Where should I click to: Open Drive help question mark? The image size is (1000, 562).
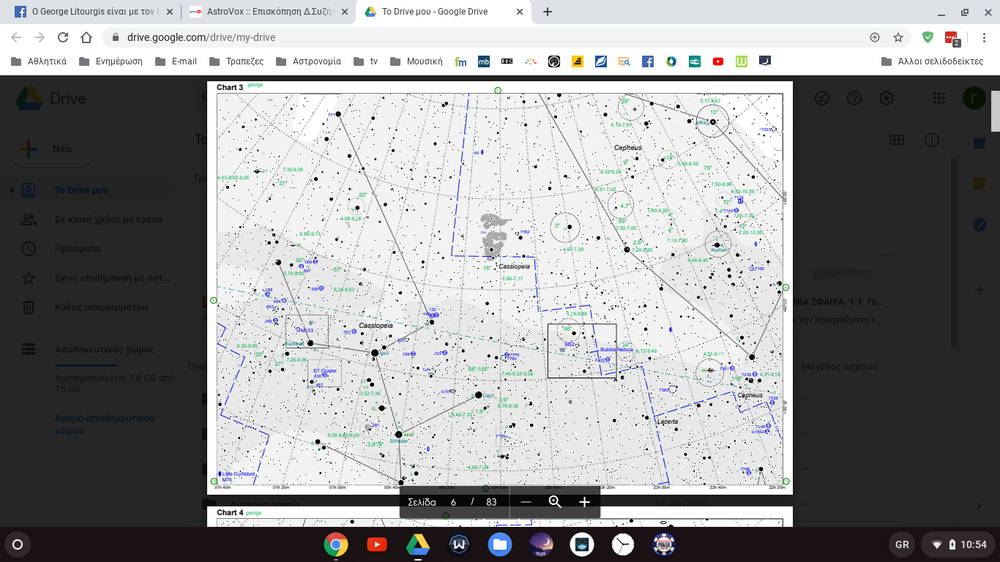(854, 98)
